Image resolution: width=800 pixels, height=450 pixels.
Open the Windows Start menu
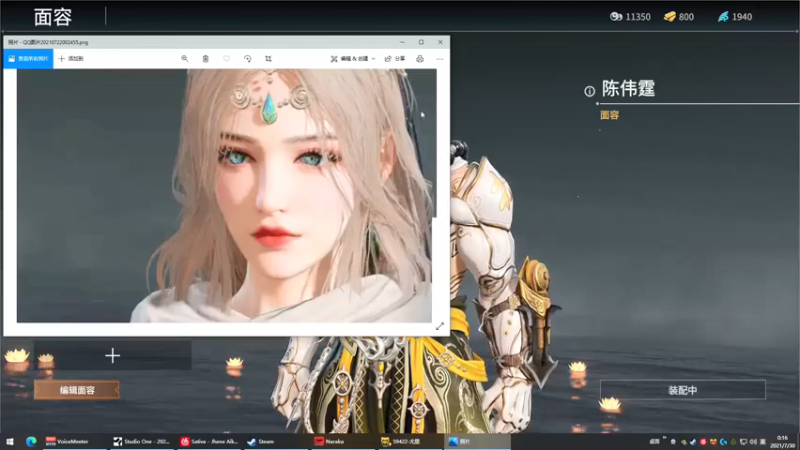click(10, 441)
